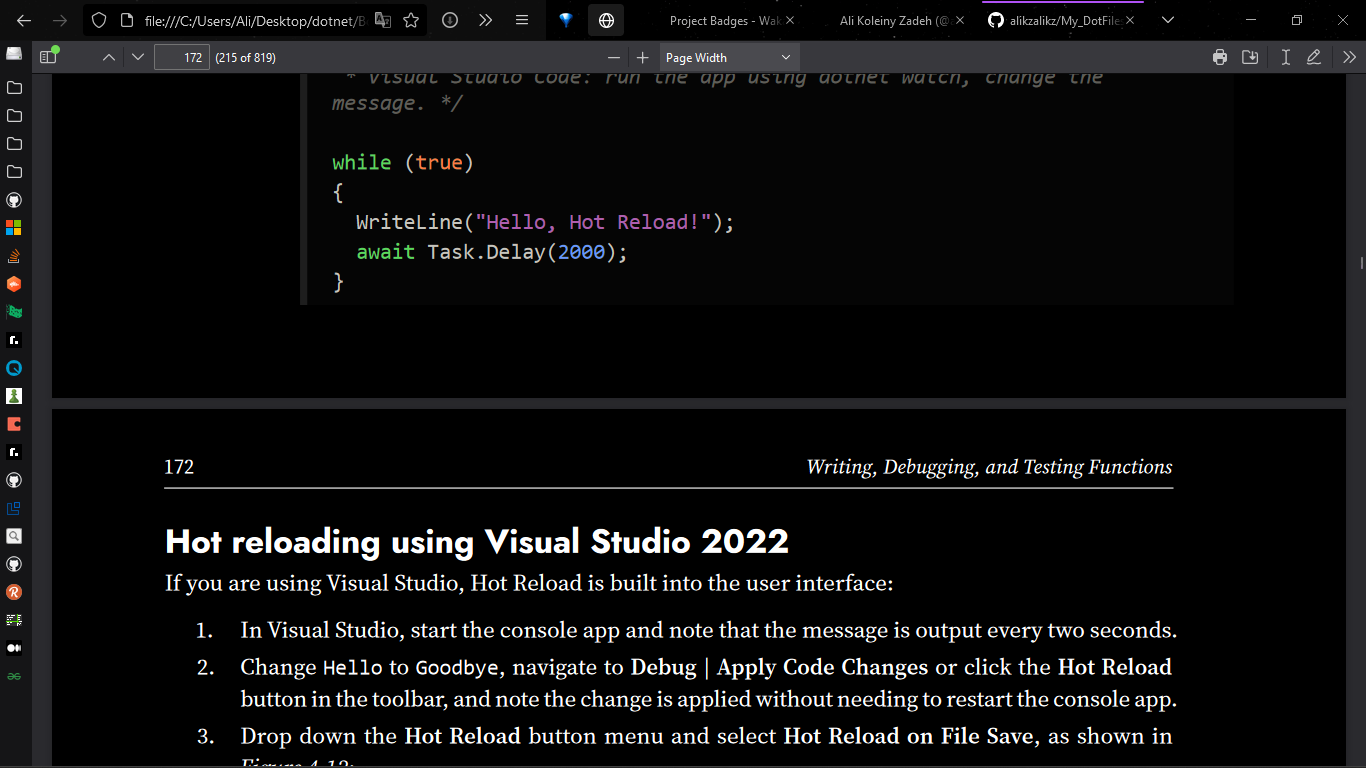Image resolution: width=1366 pixels, height=768 pixels.
Task: Open the green infinity-shaped bookmark
Action: pos(14,676)
